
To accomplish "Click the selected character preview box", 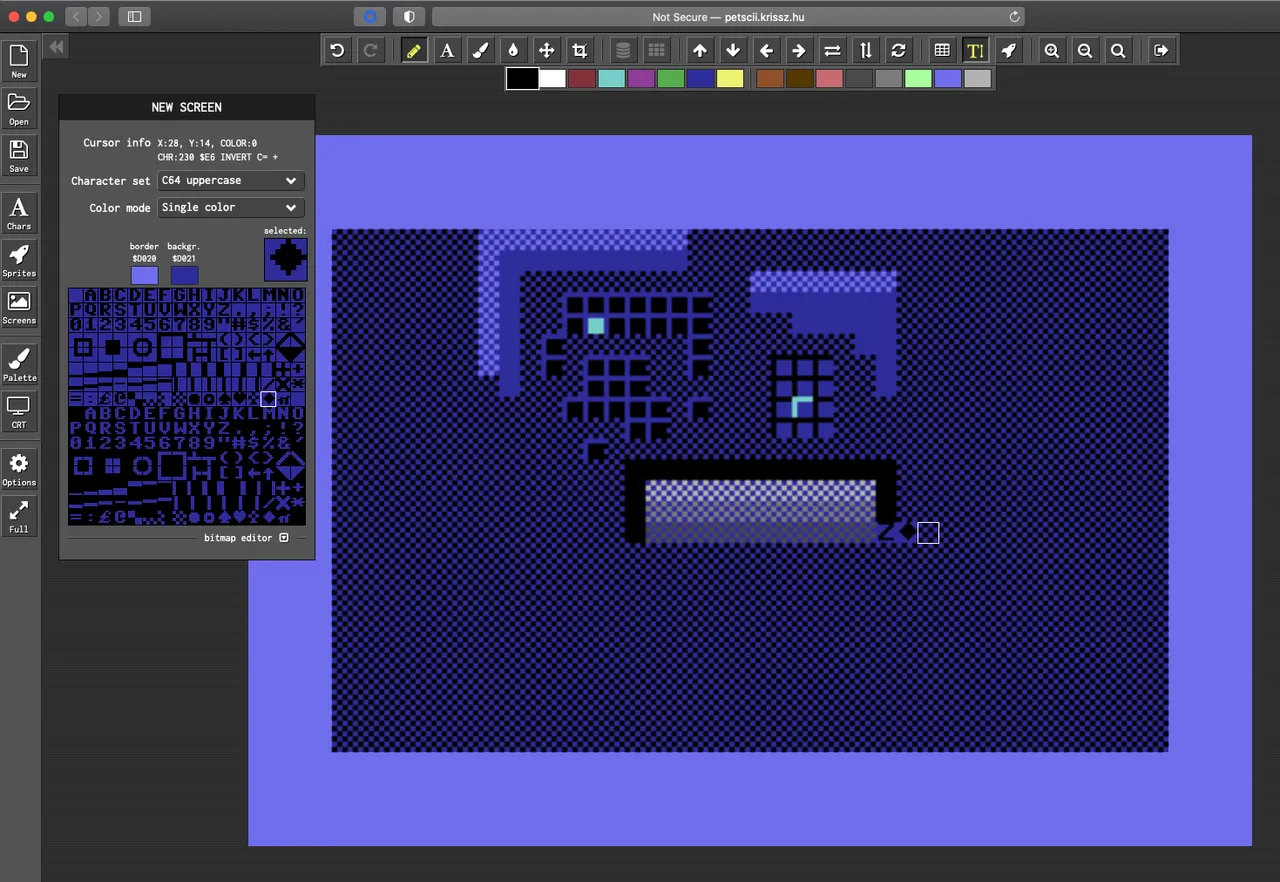I will (286, 259).
